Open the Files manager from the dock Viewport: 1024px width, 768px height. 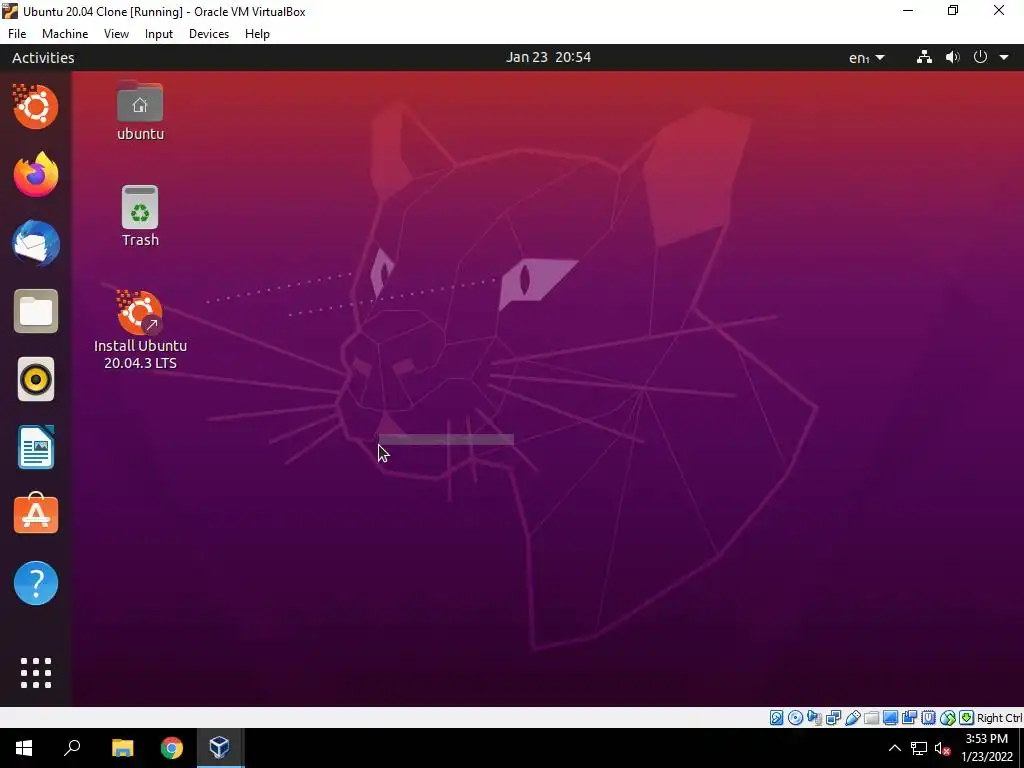(x=36, y=311)
